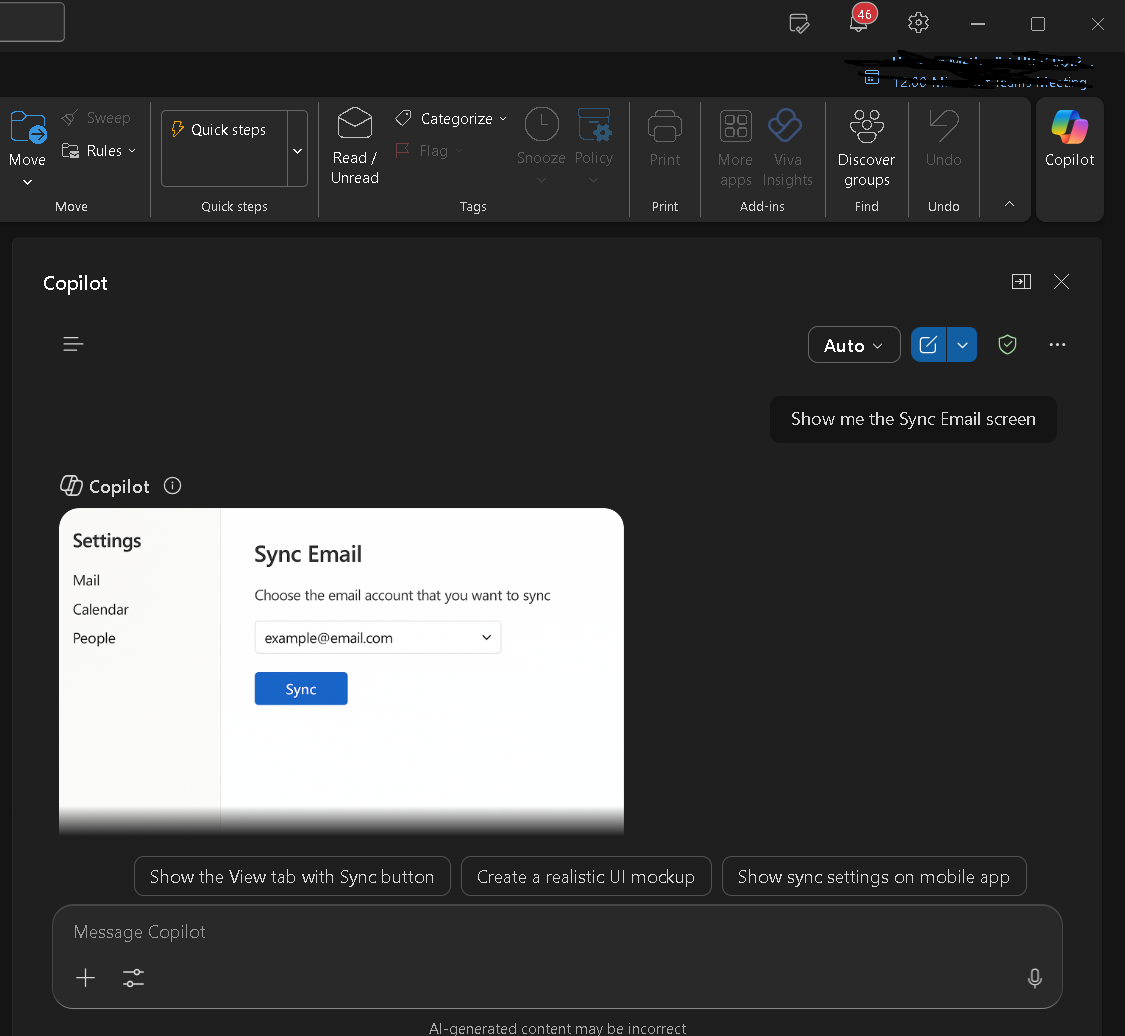Click the Copilot logo in chat response
1125x1036 pixels.
71,486
